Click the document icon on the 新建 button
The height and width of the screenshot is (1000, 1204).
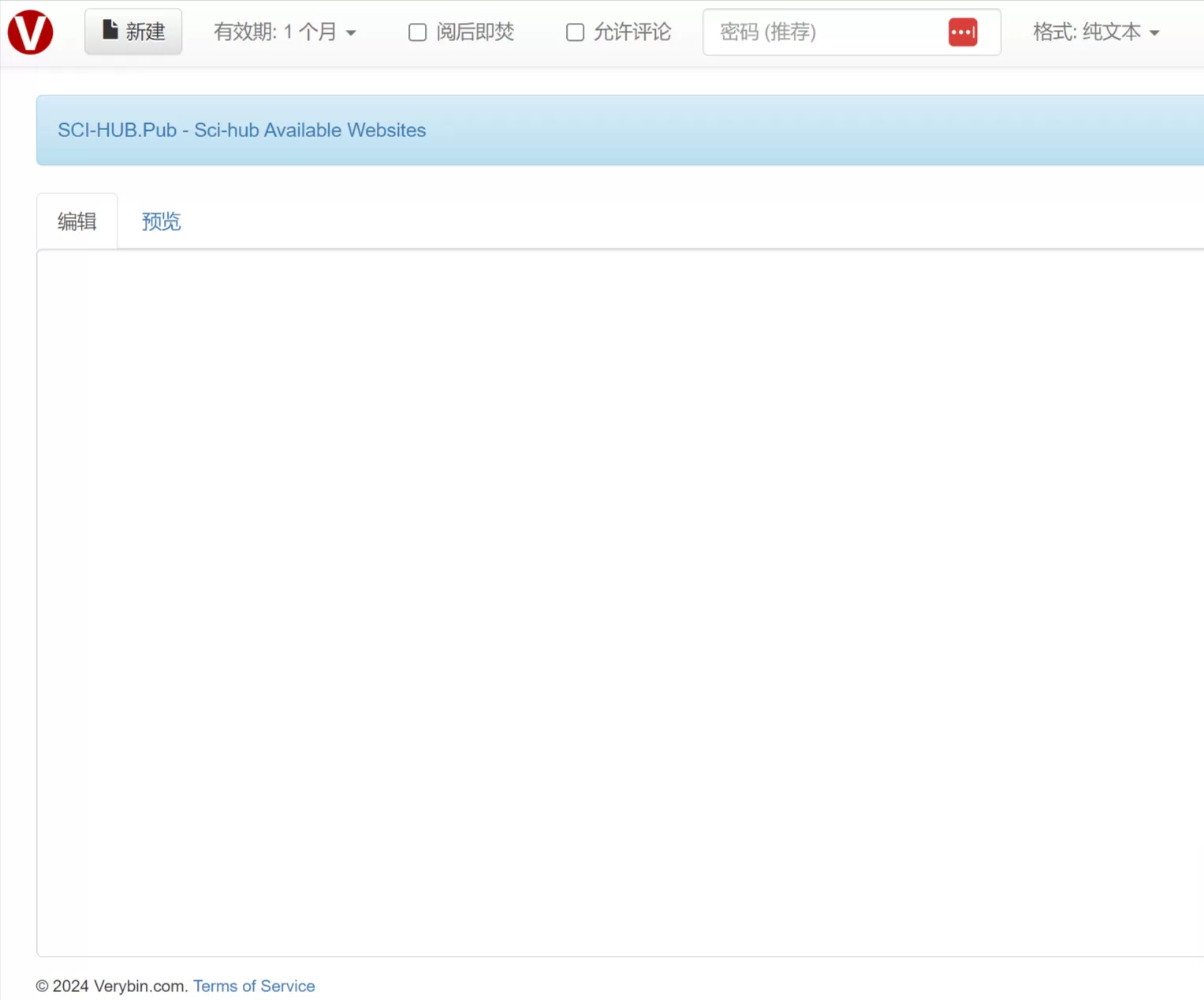[x=110, y=31]
